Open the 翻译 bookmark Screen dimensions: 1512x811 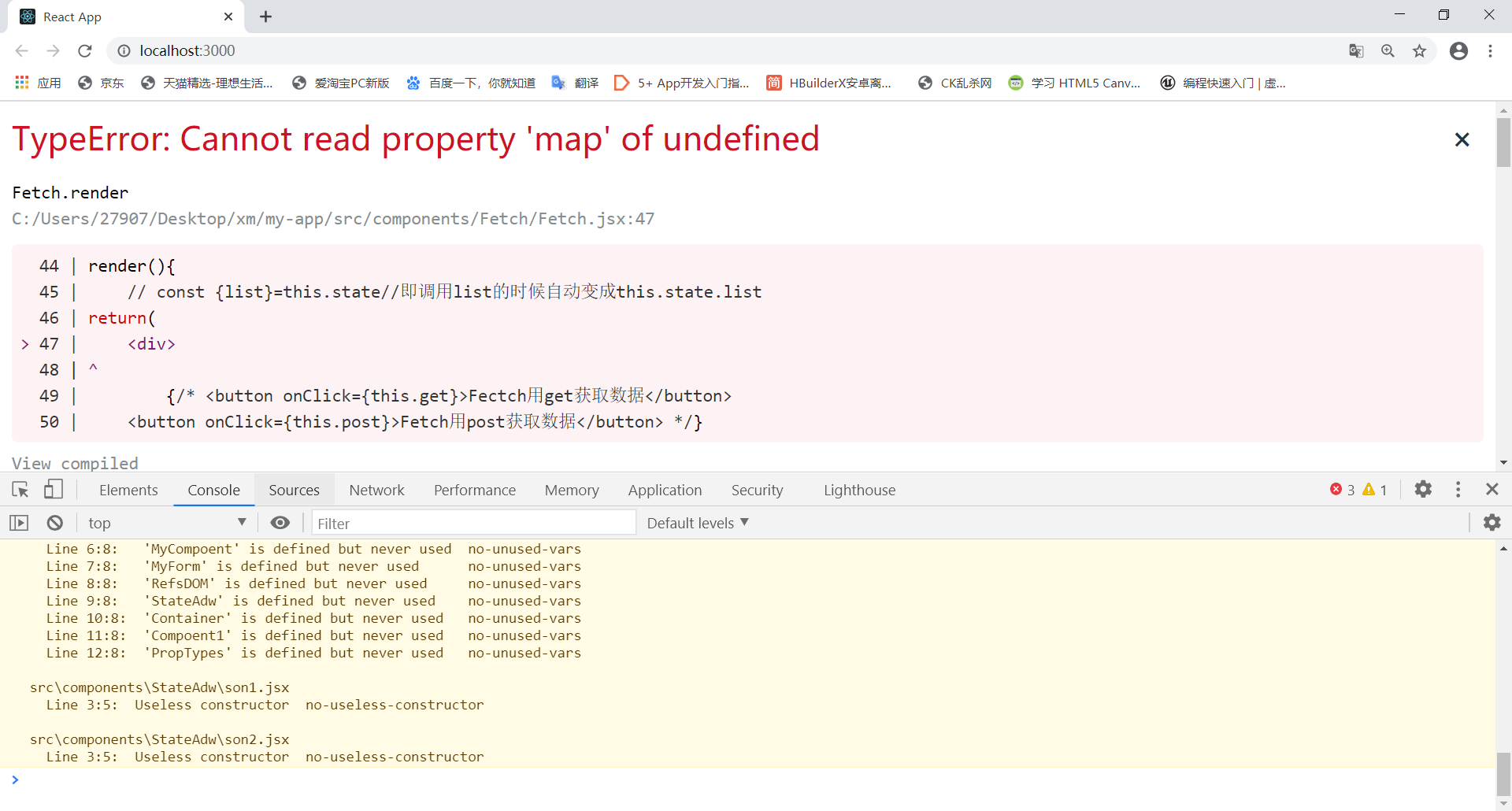pos(575,83)
